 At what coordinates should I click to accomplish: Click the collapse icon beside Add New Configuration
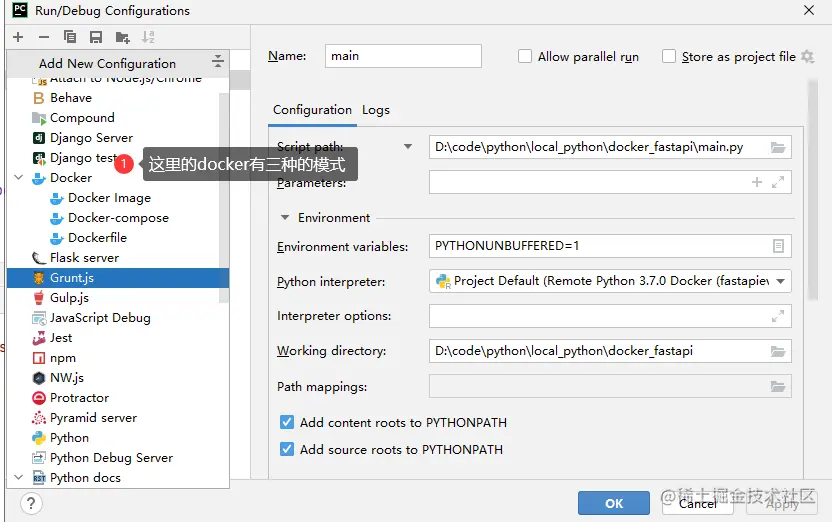218,61
